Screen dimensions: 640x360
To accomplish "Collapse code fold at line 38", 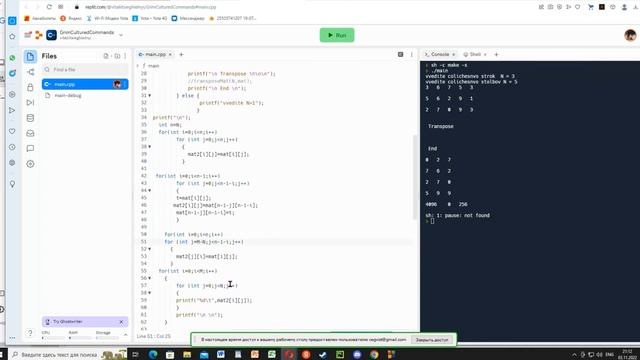I will pyautogui.click(x=150, y=147).
